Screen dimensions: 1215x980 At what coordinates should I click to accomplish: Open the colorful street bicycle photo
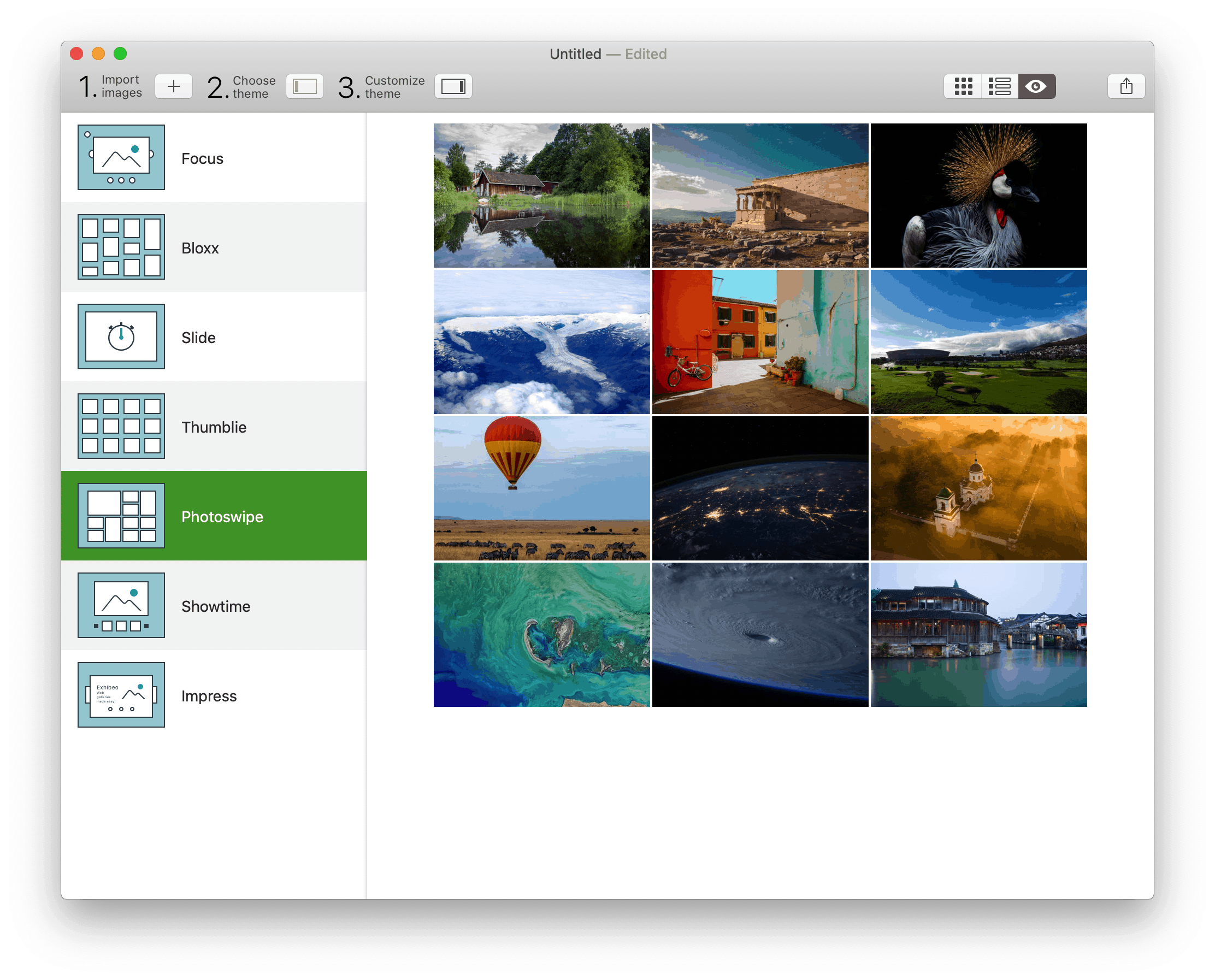[x=760, y=341]
